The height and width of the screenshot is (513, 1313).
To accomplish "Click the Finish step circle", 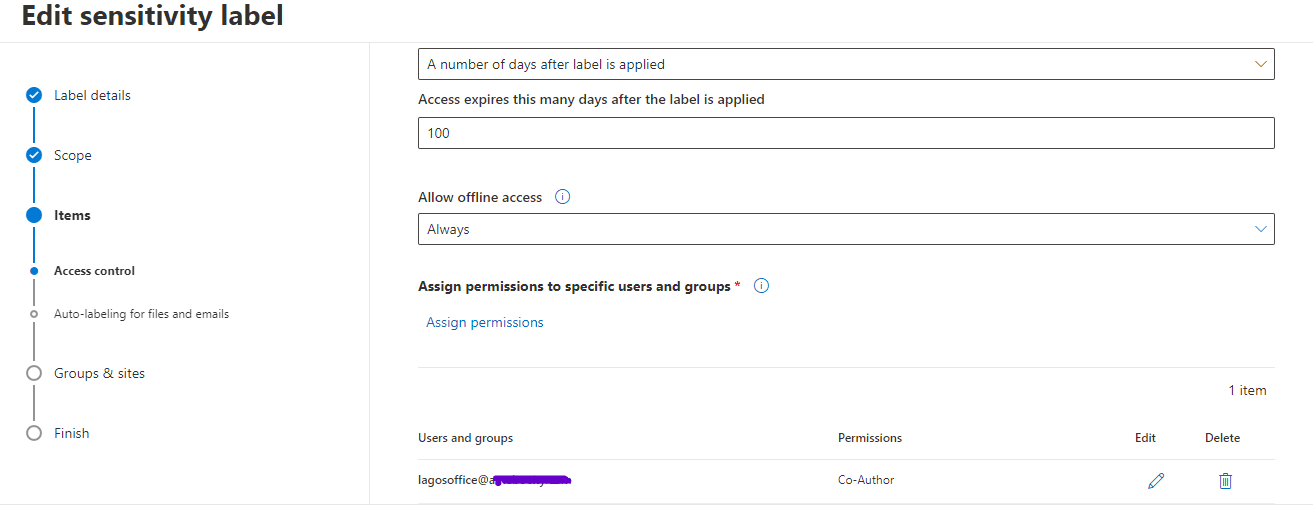I will [x=34, y=433].
